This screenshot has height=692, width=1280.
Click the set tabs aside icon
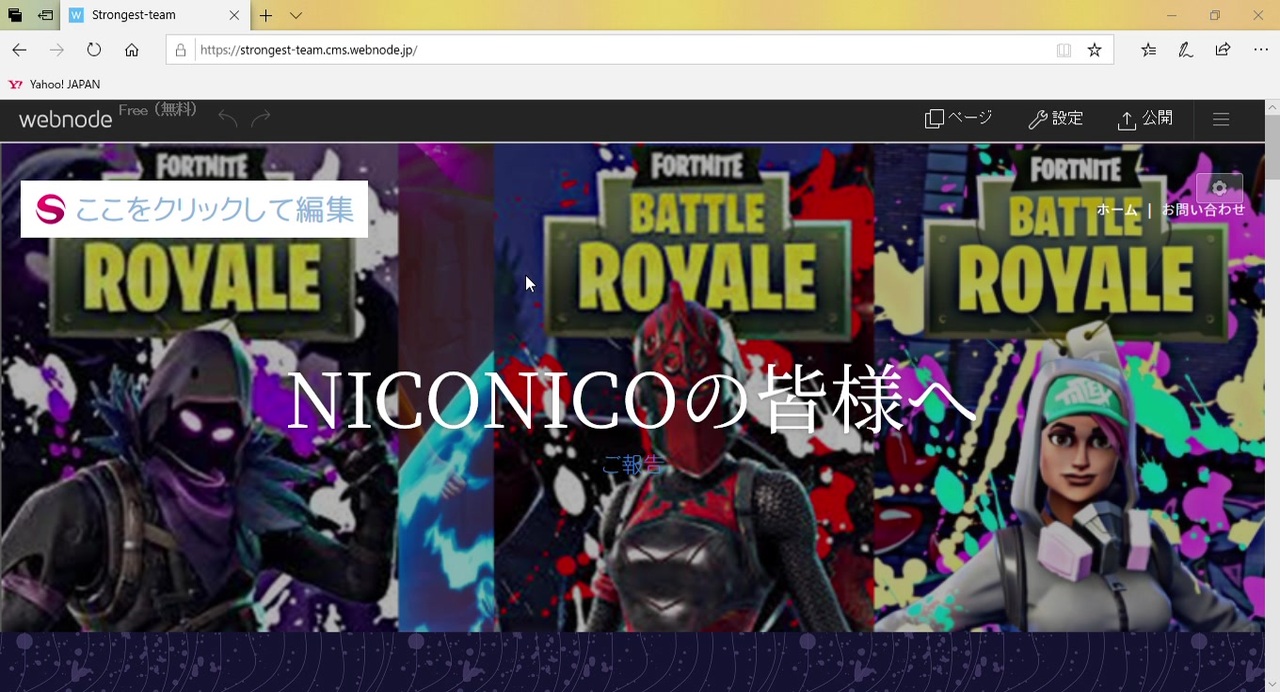(46, 15)
